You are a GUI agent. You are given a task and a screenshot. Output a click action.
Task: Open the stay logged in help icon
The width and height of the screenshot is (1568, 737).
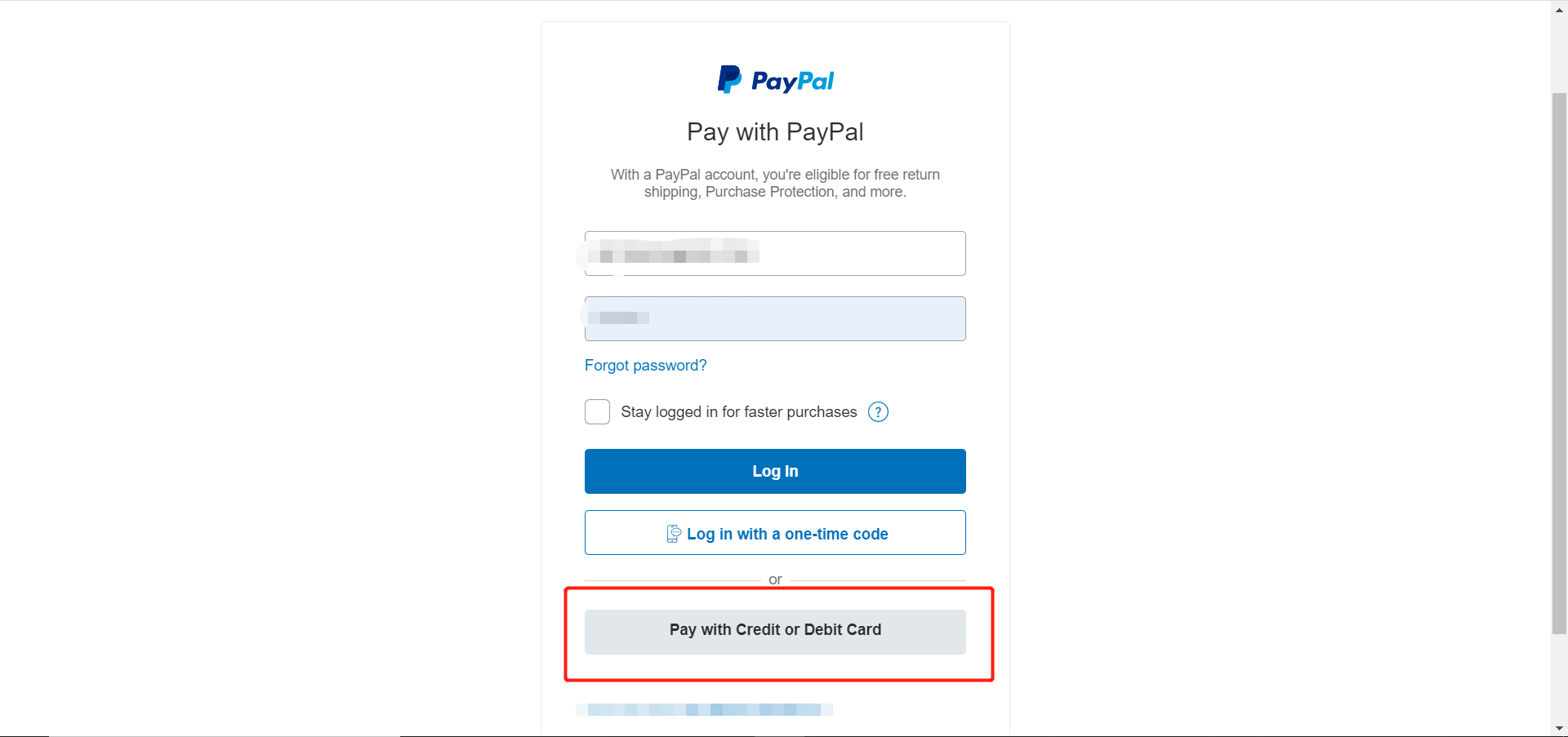[x=878, y=412]
